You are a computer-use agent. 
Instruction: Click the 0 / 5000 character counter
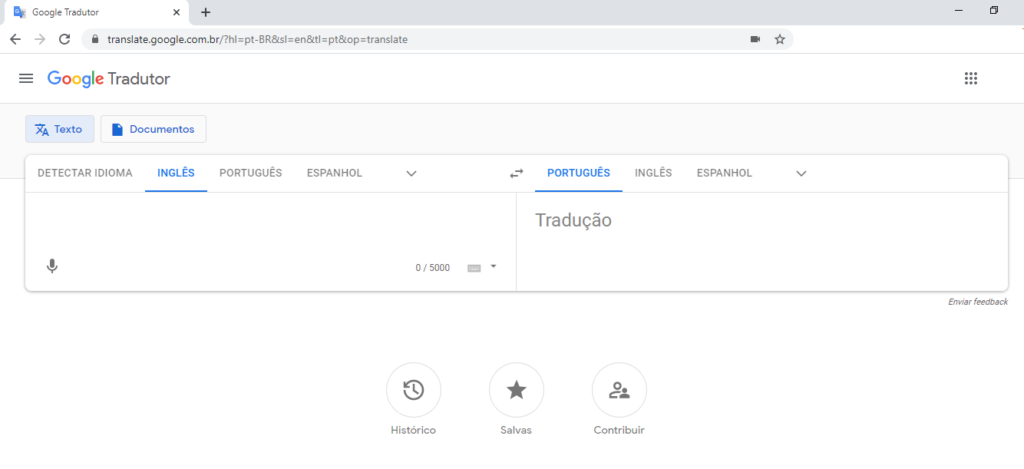[432, 268]
